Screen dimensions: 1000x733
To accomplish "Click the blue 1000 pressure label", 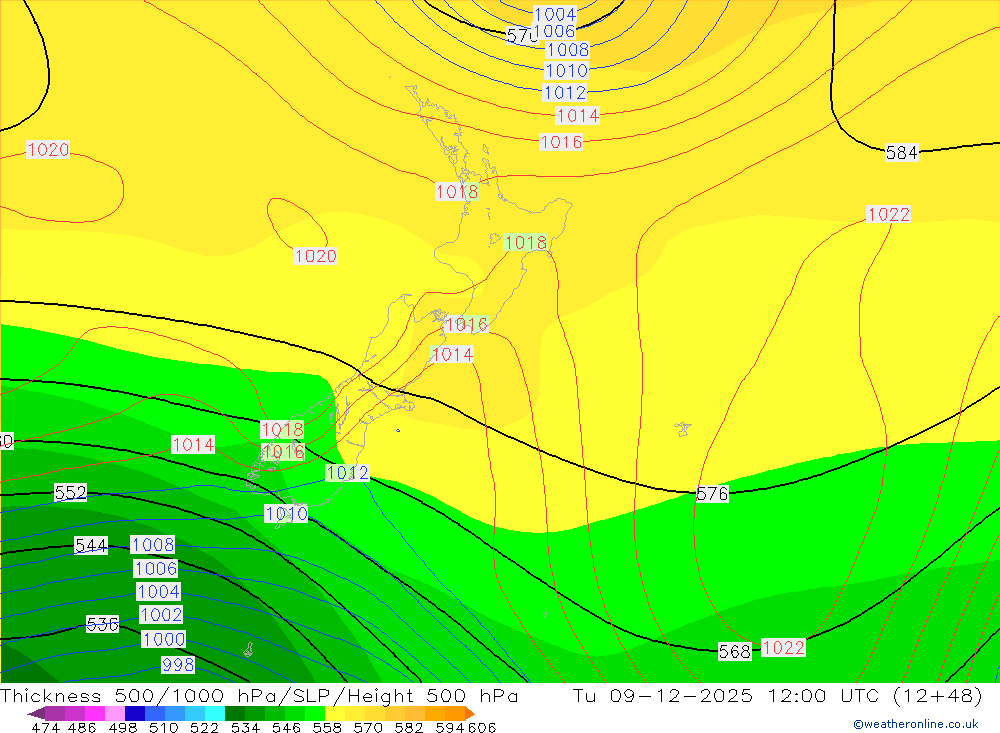I will (164, 639).
